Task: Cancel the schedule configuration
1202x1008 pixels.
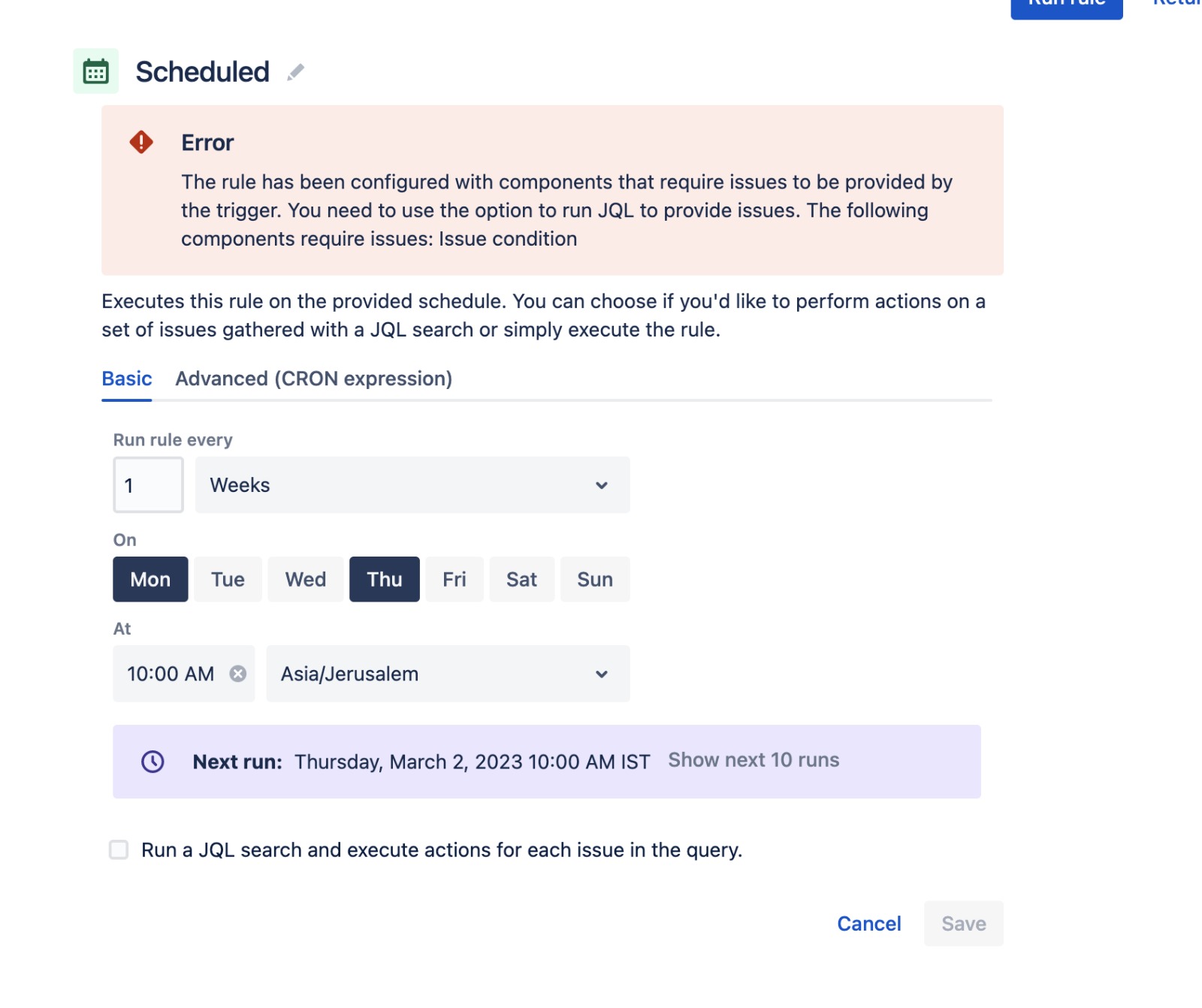Action: coord(868,923)
